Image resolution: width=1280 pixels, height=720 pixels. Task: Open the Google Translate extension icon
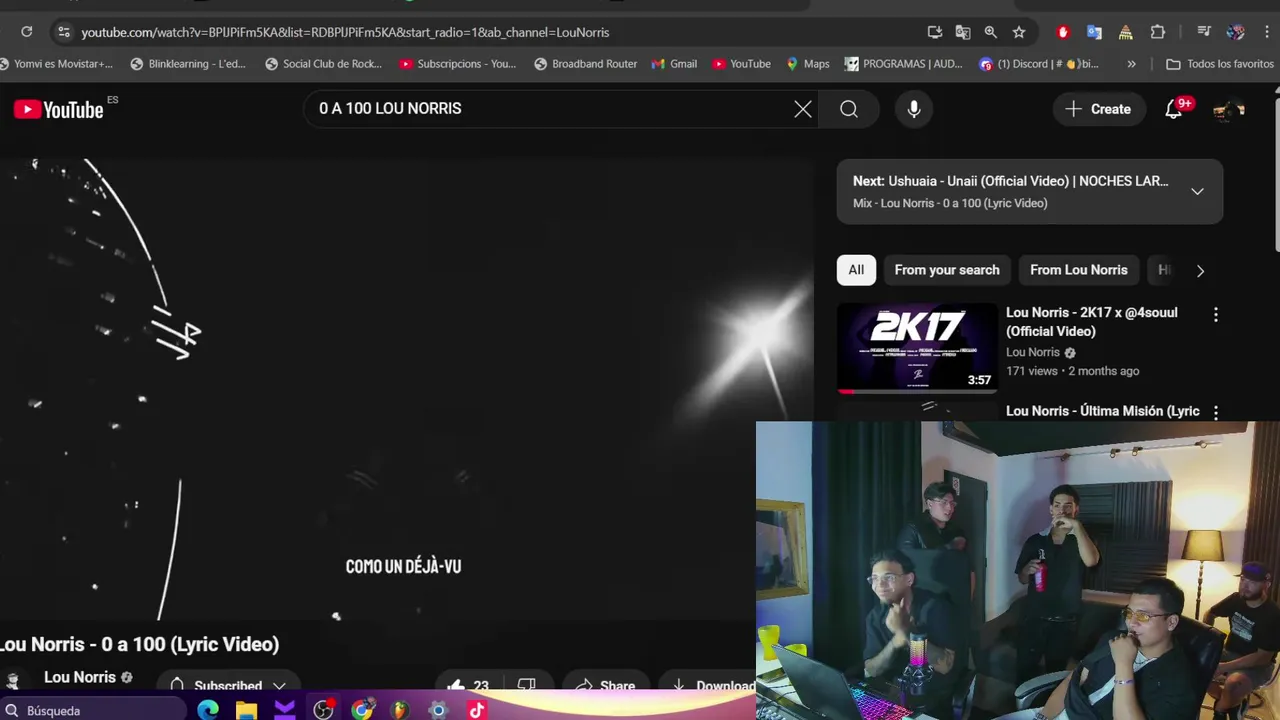(x=1094, y=32)
